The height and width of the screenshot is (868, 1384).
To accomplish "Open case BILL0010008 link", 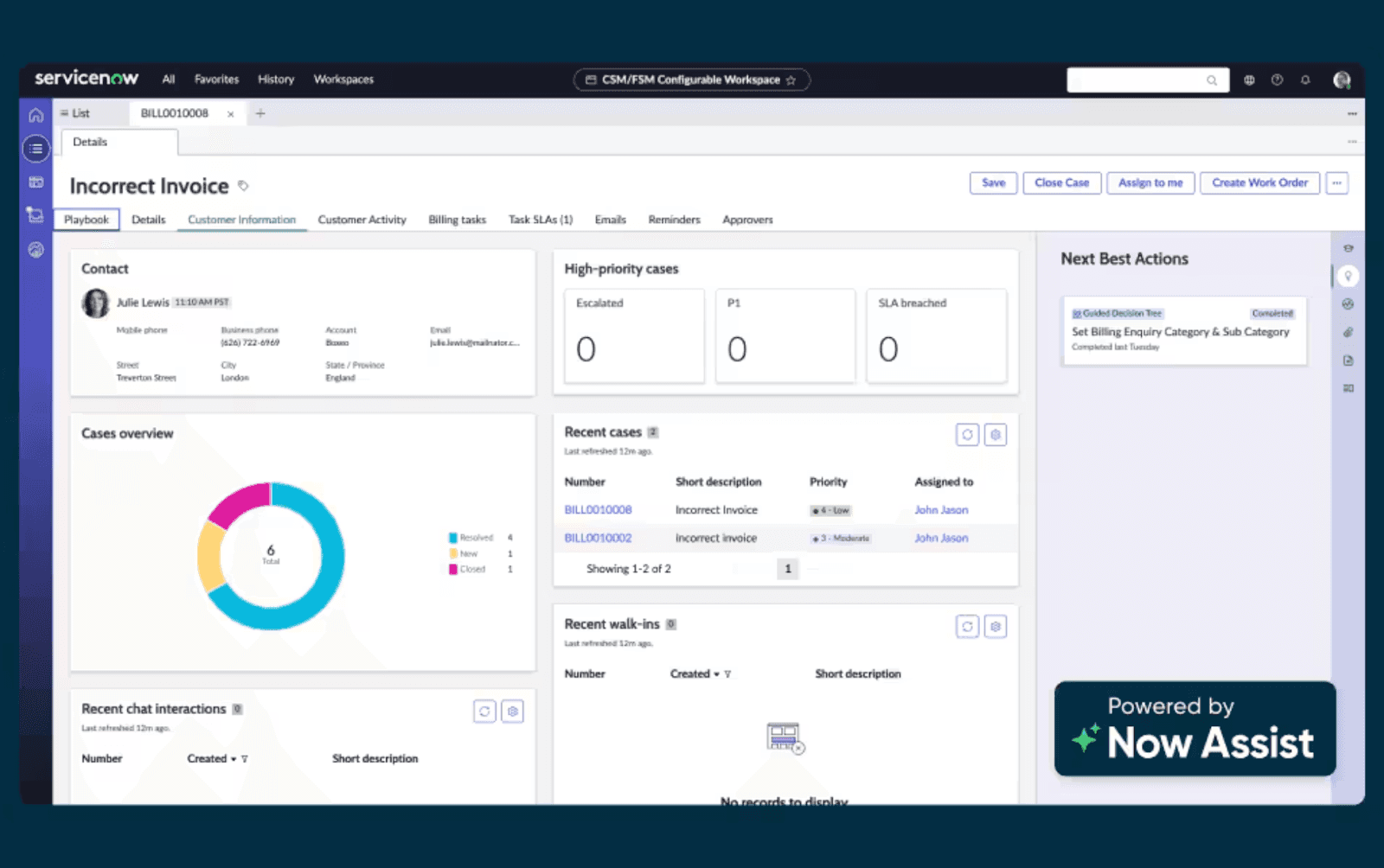I will [598, 510].
